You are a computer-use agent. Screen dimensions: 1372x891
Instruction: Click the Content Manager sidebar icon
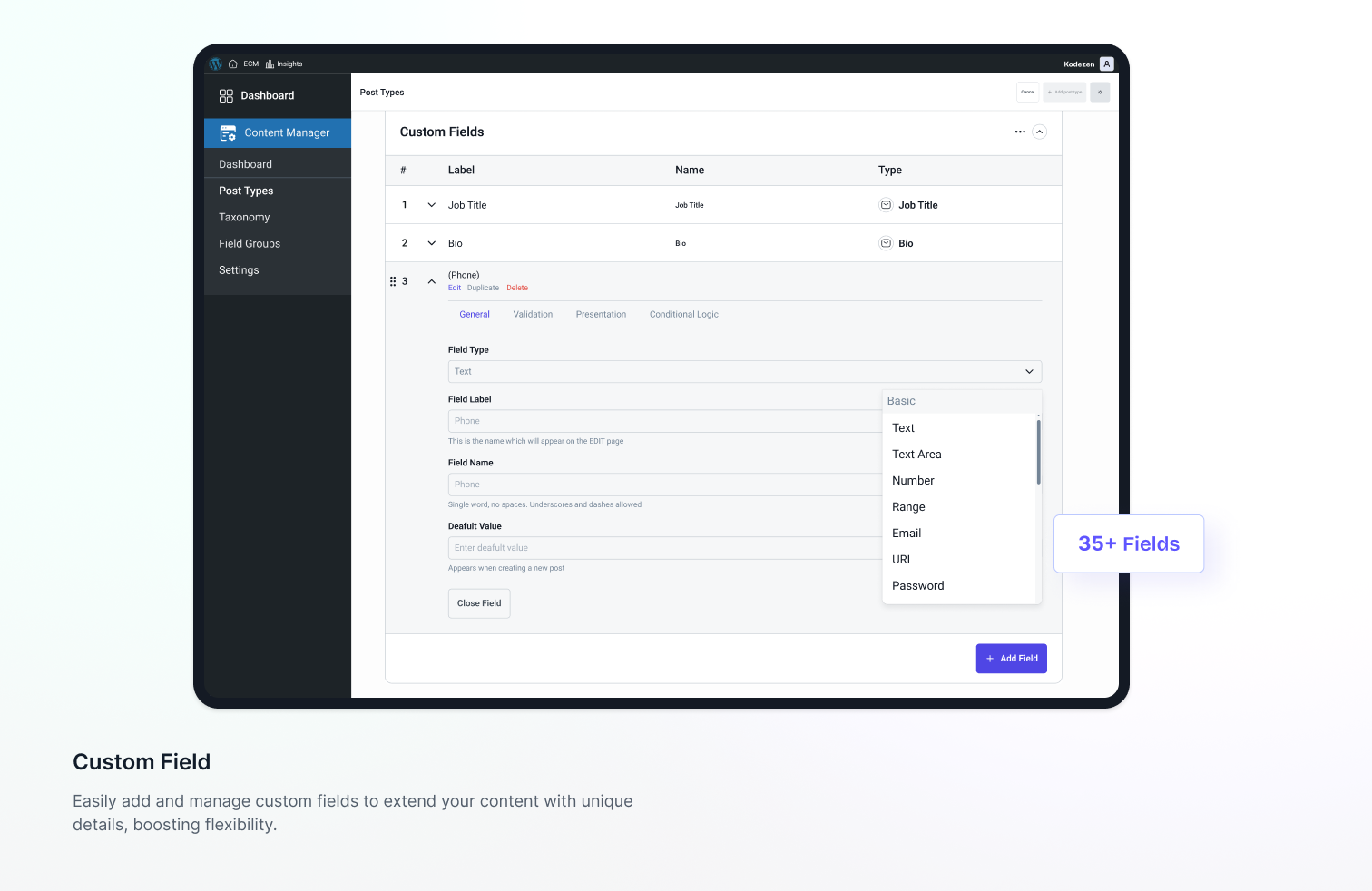pos(227,132)
